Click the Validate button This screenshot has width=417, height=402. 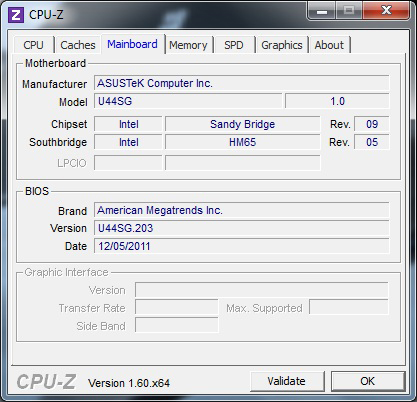point(287,381)
